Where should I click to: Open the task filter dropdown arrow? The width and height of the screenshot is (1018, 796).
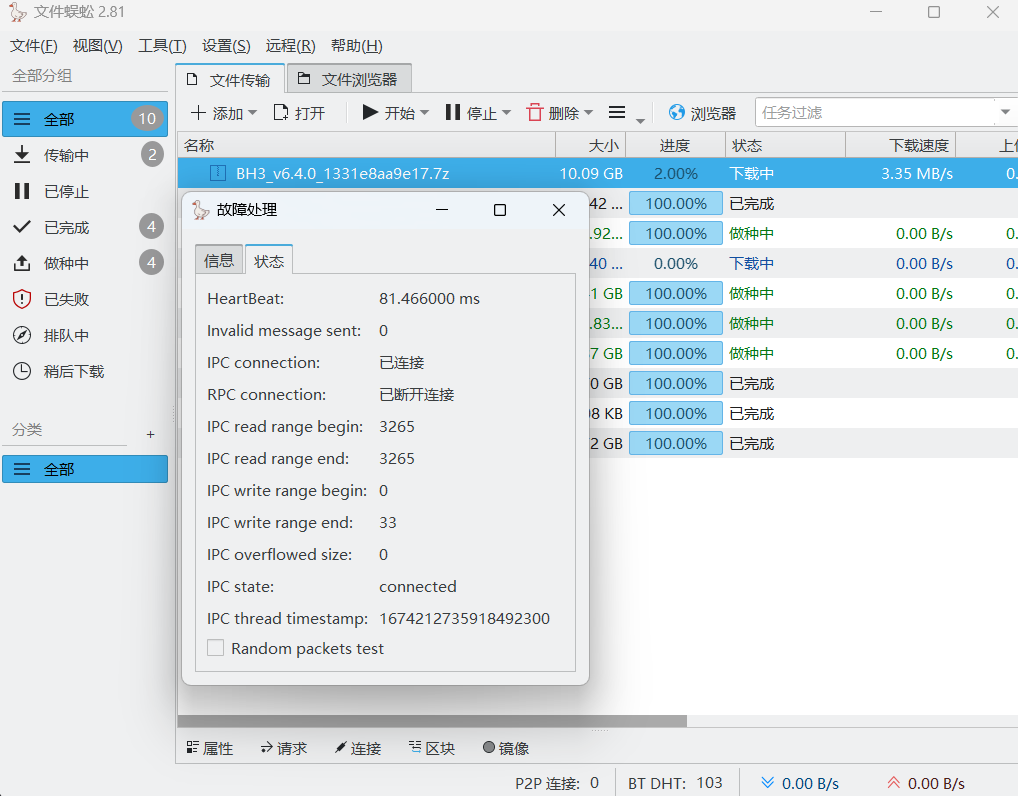(x=1005, y=112)
